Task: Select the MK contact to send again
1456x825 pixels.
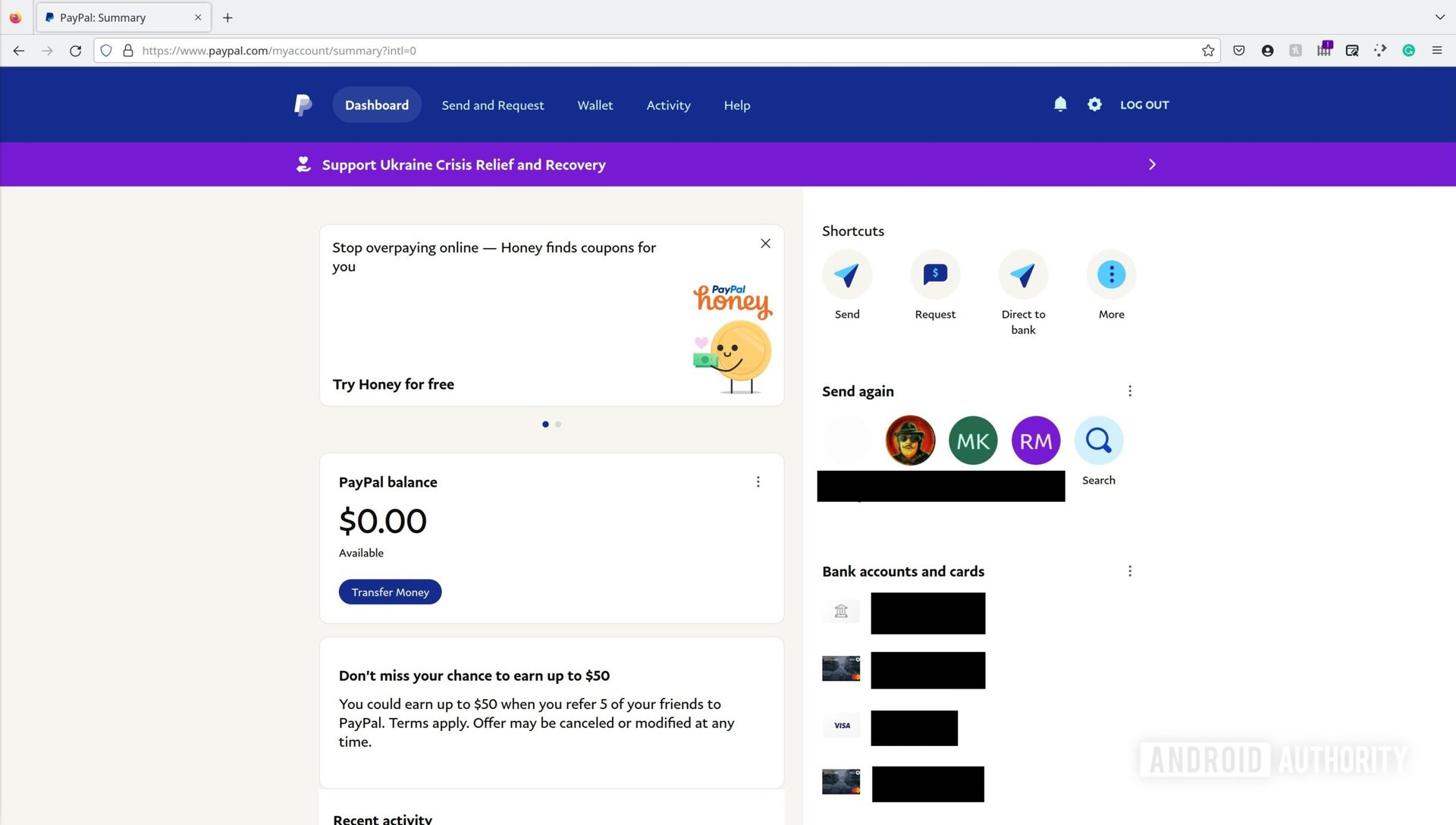Action: [x=972, y=440]
